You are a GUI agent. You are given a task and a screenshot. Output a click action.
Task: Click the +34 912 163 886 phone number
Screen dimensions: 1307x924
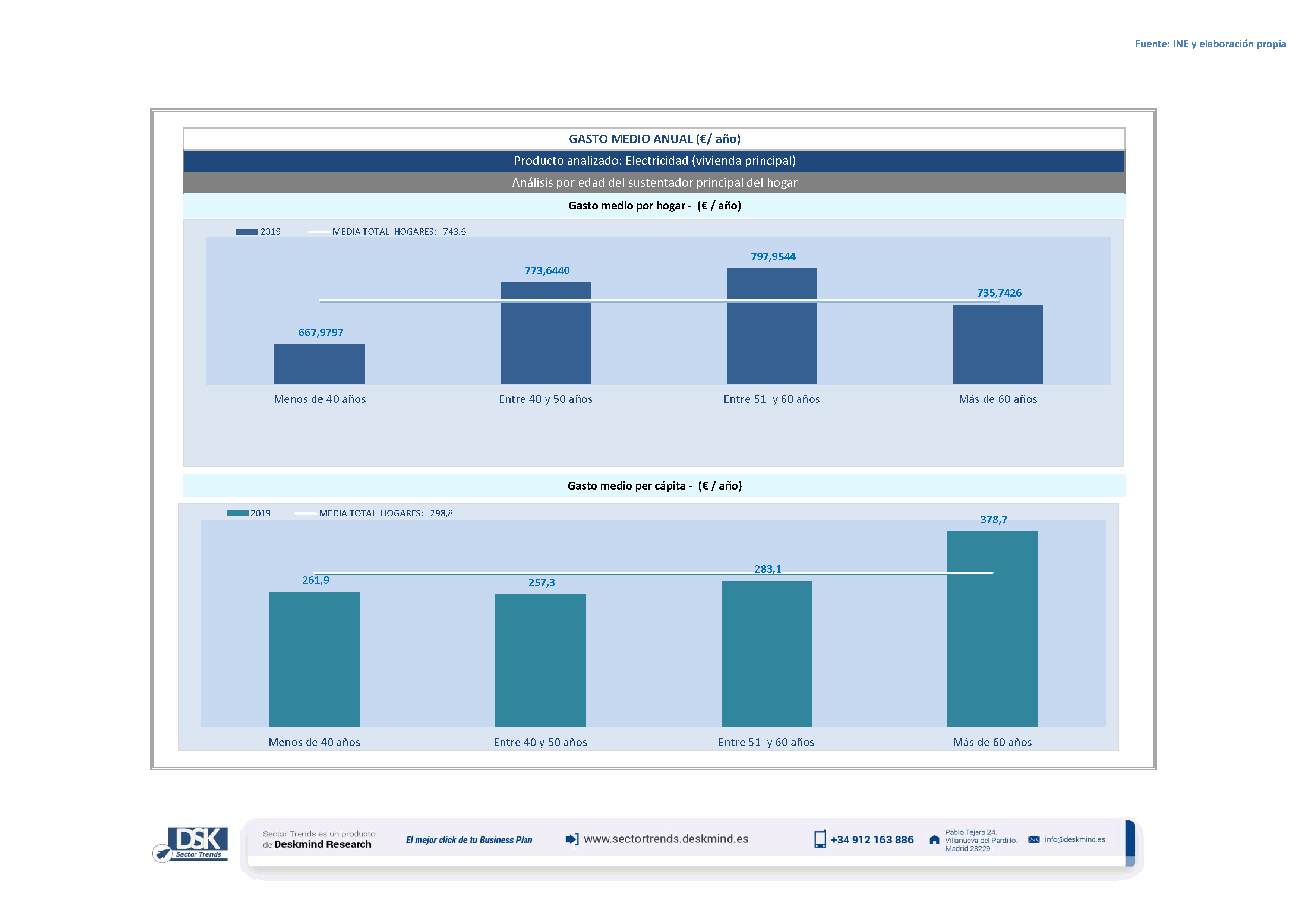872,840
